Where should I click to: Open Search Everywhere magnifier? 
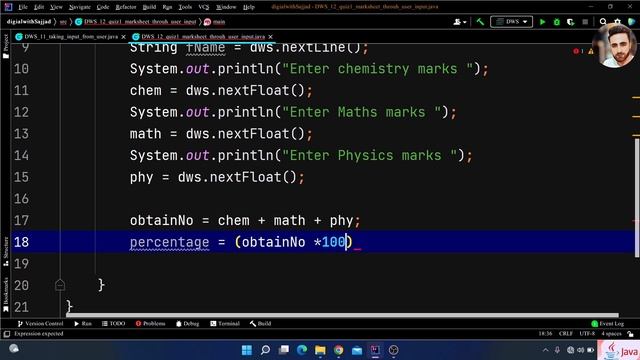pos(603,22)
